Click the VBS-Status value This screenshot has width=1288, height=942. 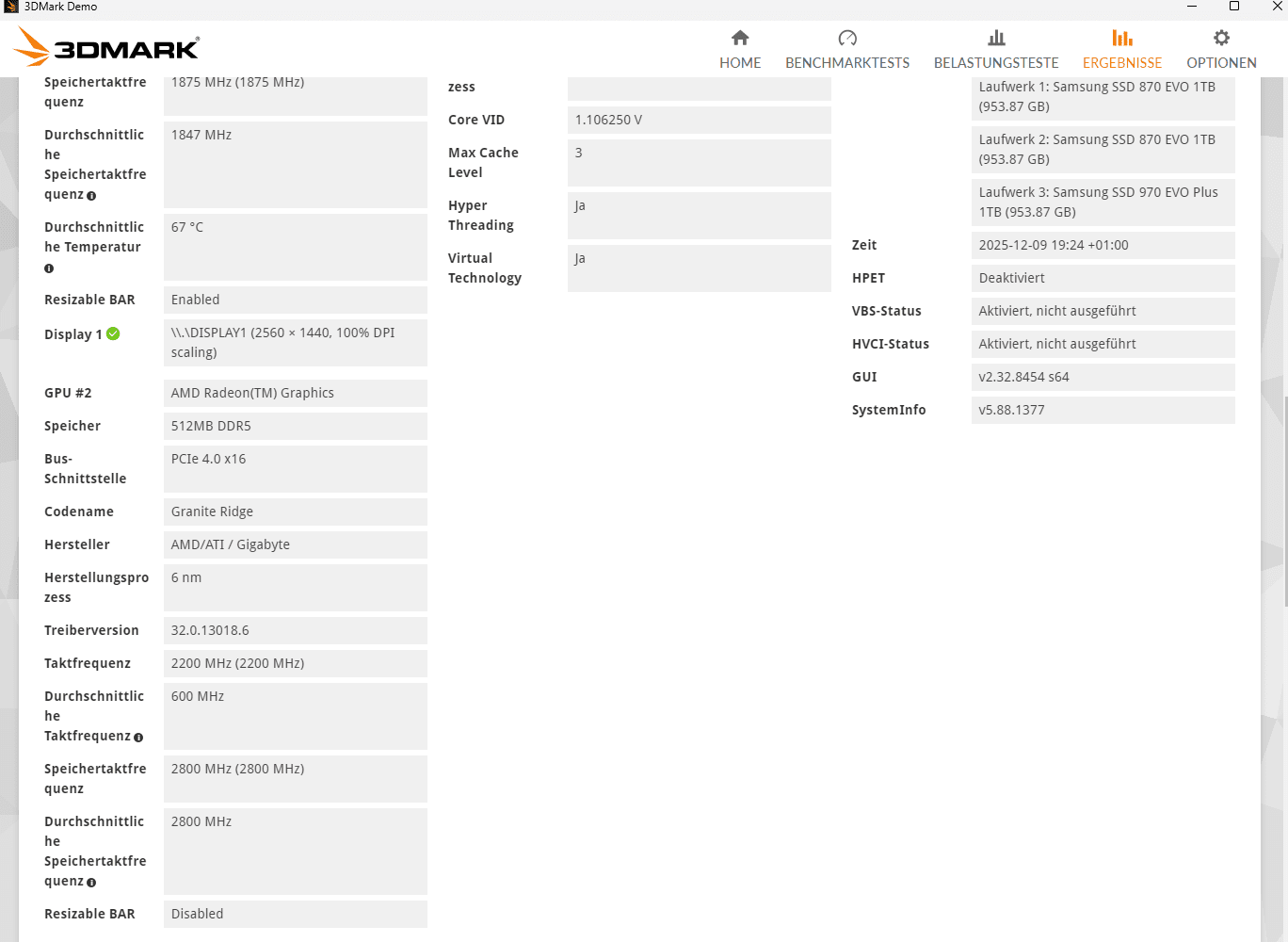(1103, 311)
